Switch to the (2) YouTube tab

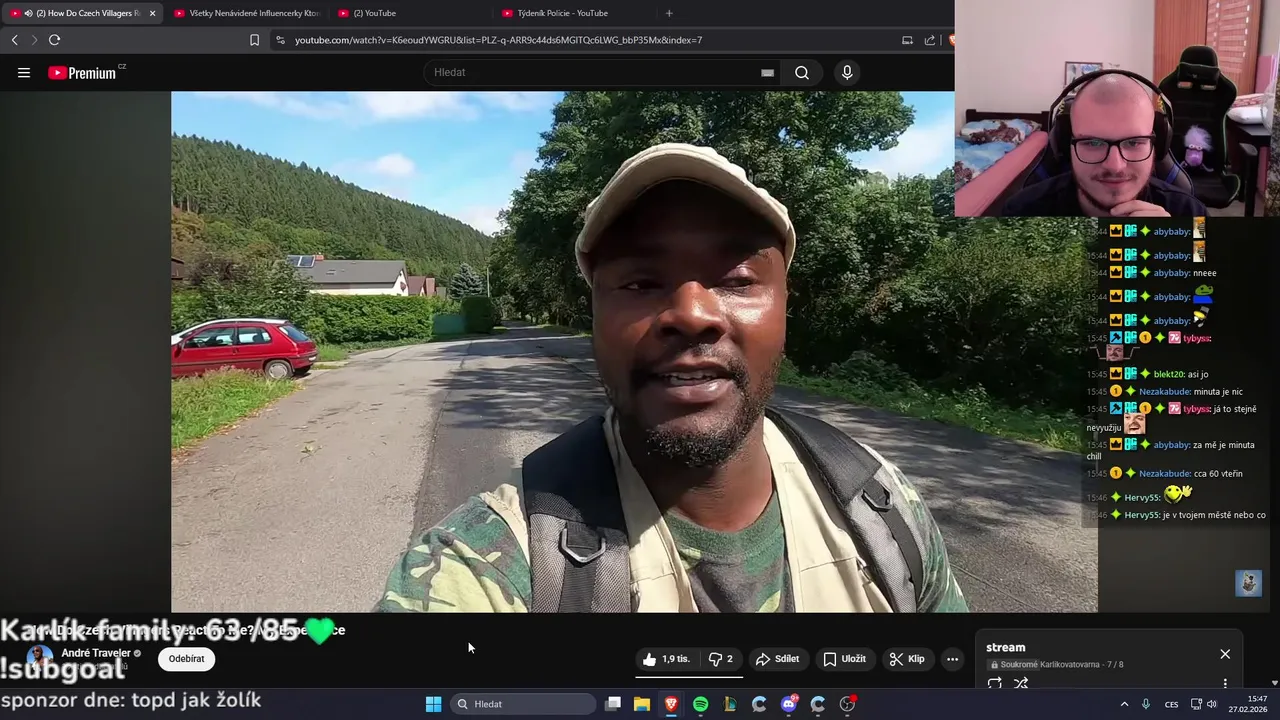coord(410,13)
